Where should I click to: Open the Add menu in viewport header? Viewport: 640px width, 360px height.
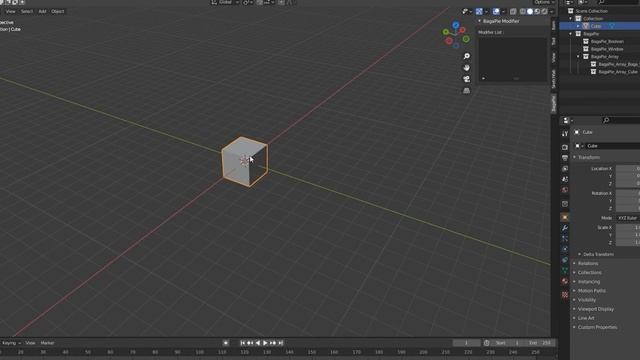click(x=42, y=11)
